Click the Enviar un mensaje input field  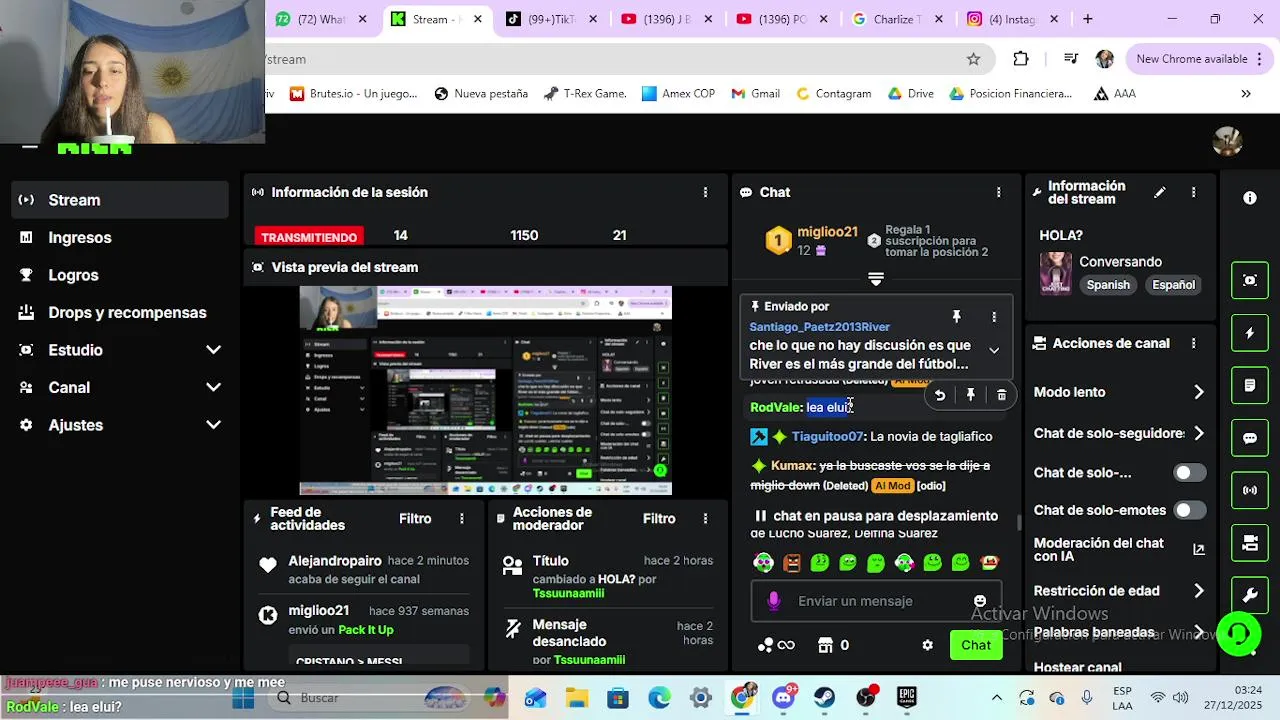(x=875, y=601)
